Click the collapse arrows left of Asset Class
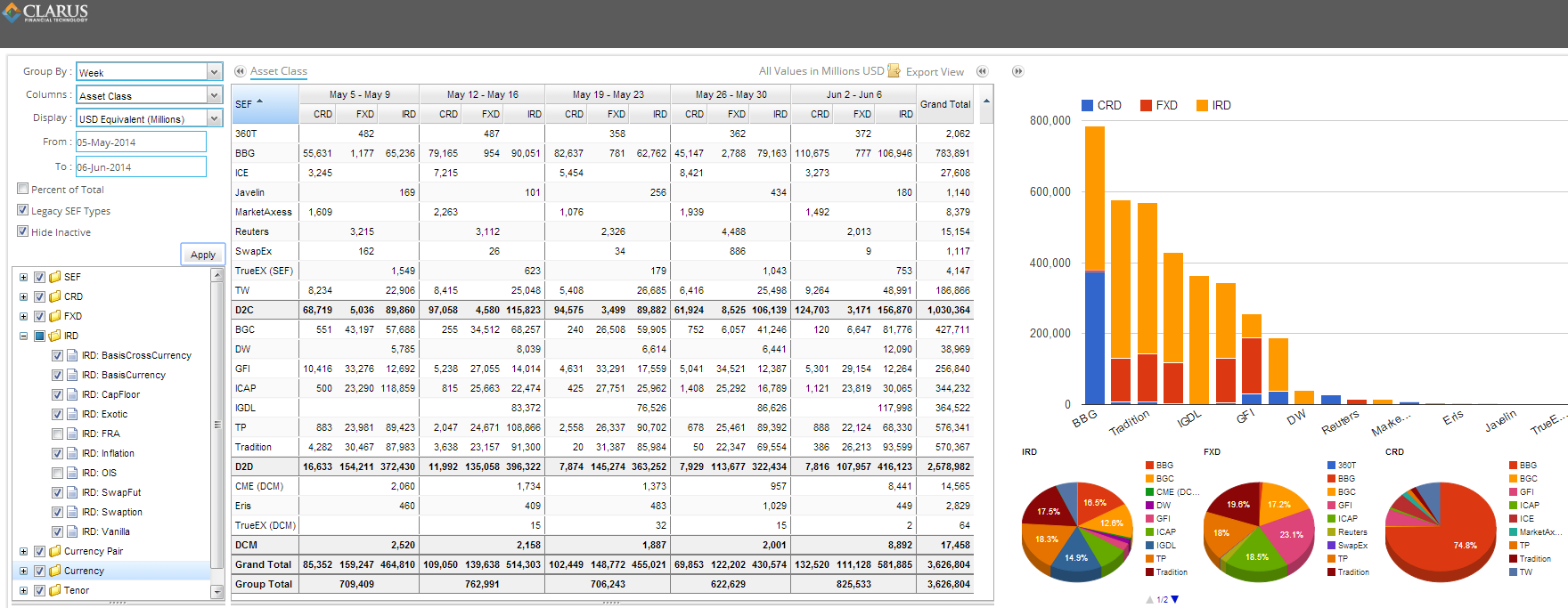The image size is (1568, 608). point(240,71)
